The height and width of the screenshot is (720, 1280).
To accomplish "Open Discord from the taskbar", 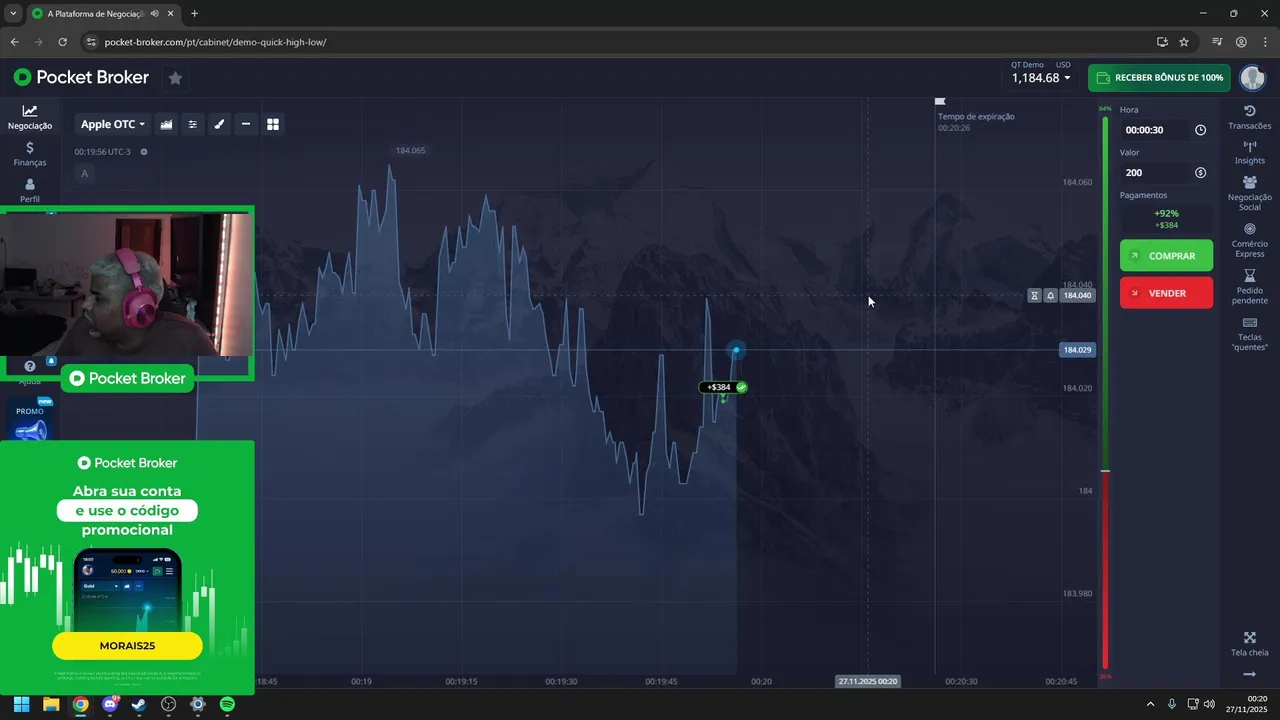I will (x=110, y=704).
